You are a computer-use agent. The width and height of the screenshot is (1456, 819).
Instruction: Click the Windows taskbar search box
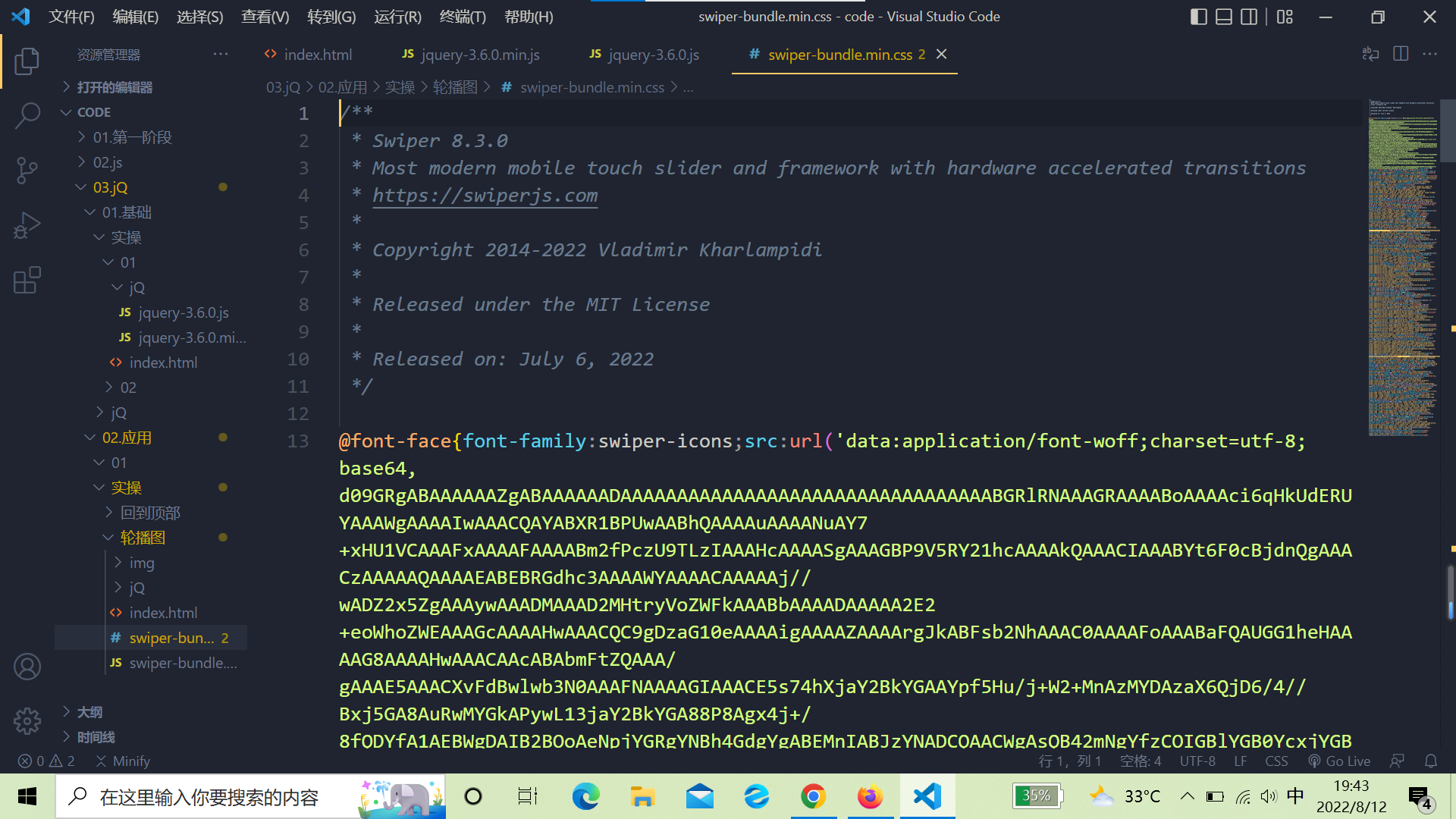(250, 796)
